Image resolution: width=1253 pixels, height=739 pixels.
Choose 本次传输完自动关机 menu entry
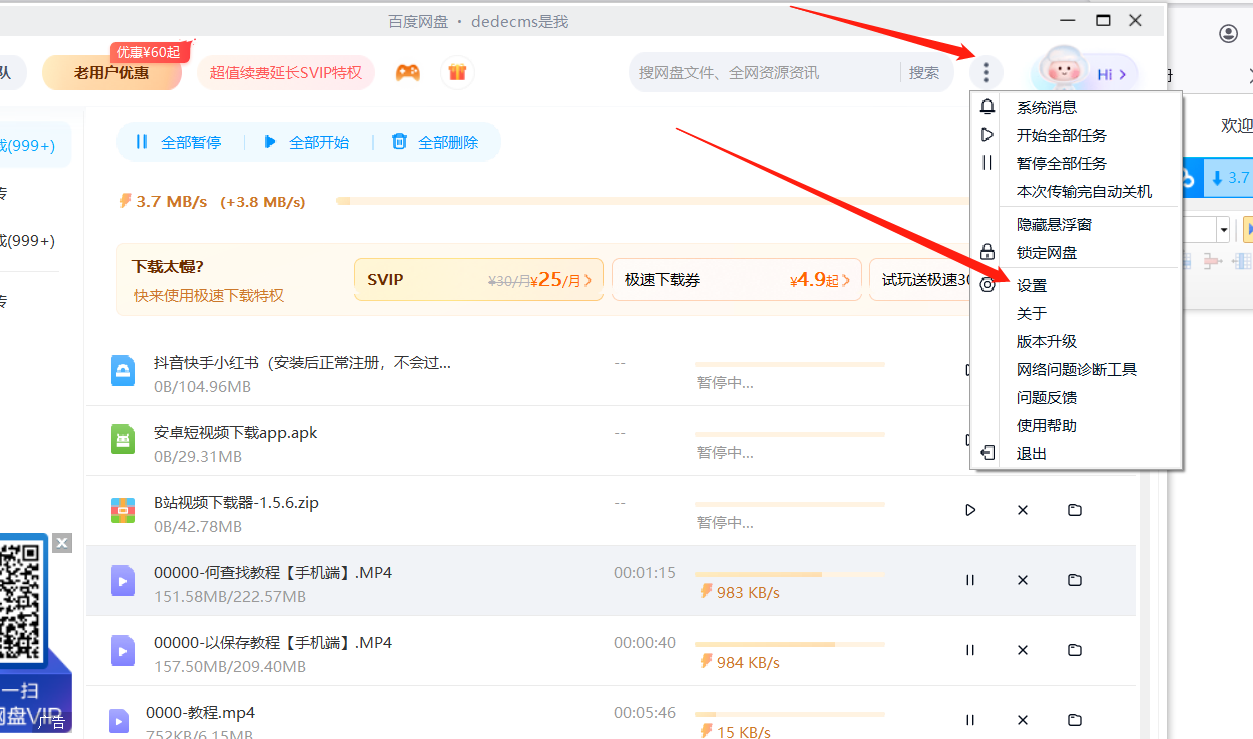click(1084, 191)
